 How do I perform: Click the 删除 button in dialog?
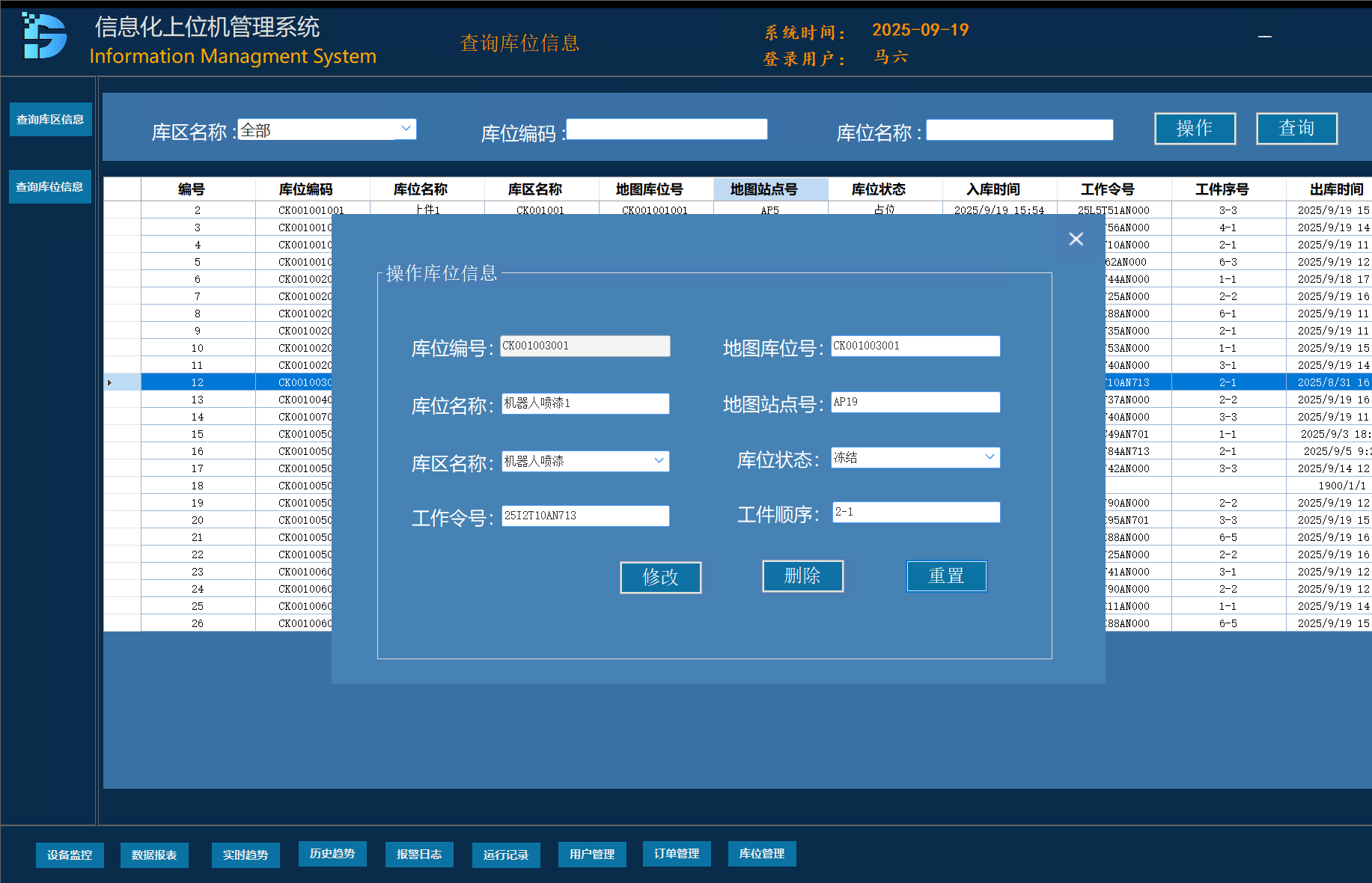(x=802, y=575)
